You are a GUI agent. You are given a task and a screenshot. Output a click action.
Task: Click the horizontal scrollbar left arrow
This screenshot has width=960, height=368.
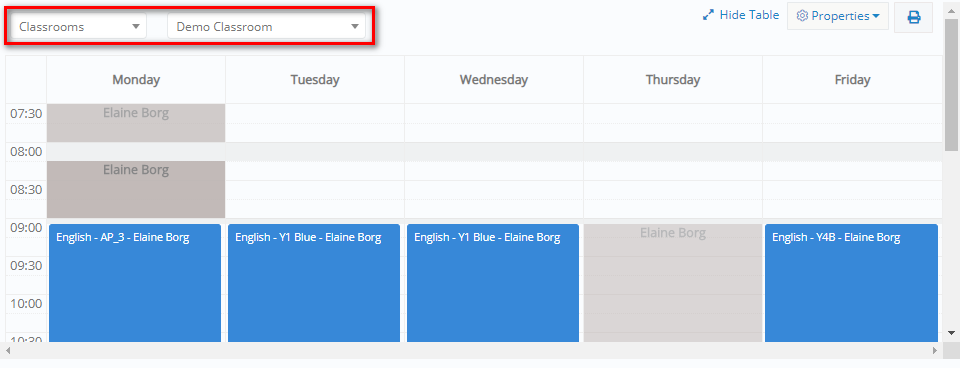pos(9,350)
